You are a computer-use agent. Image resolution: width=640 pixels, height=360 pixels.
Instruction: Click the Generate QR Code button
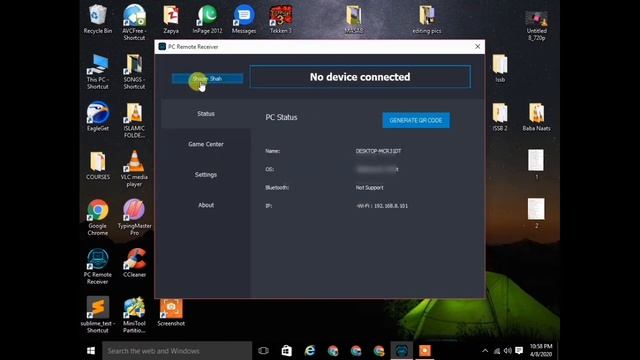[416, 120]
